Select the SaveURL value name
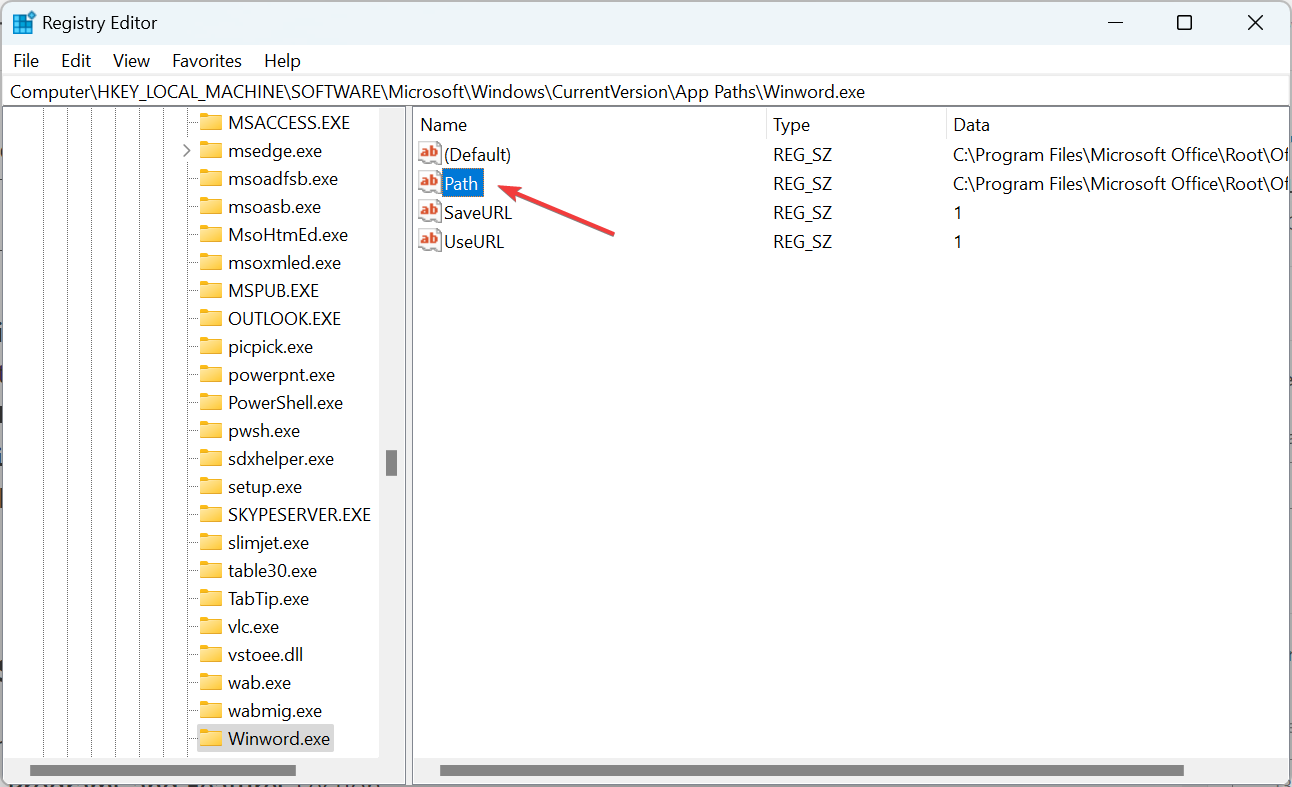This screenshot has width=1292, height=787. 478,213
